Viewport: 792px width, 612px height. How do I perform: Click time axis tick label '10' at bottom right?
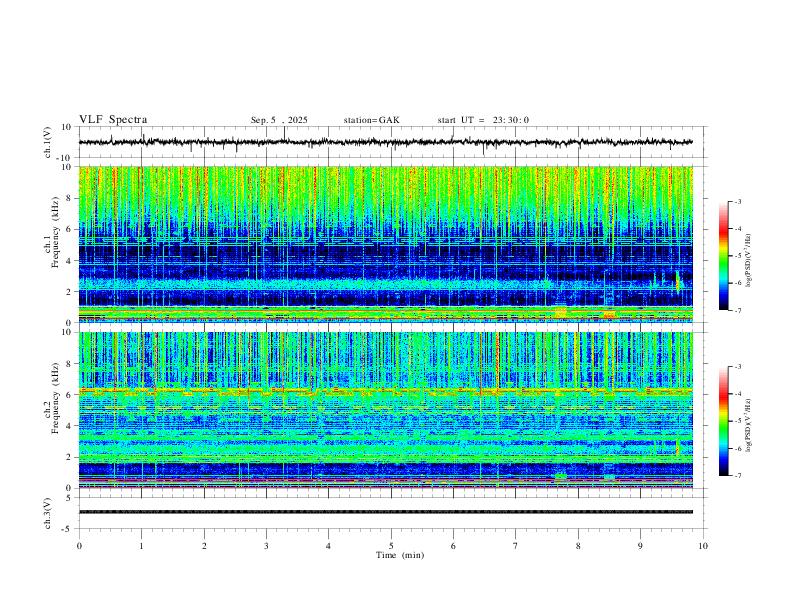click(703, 546)
